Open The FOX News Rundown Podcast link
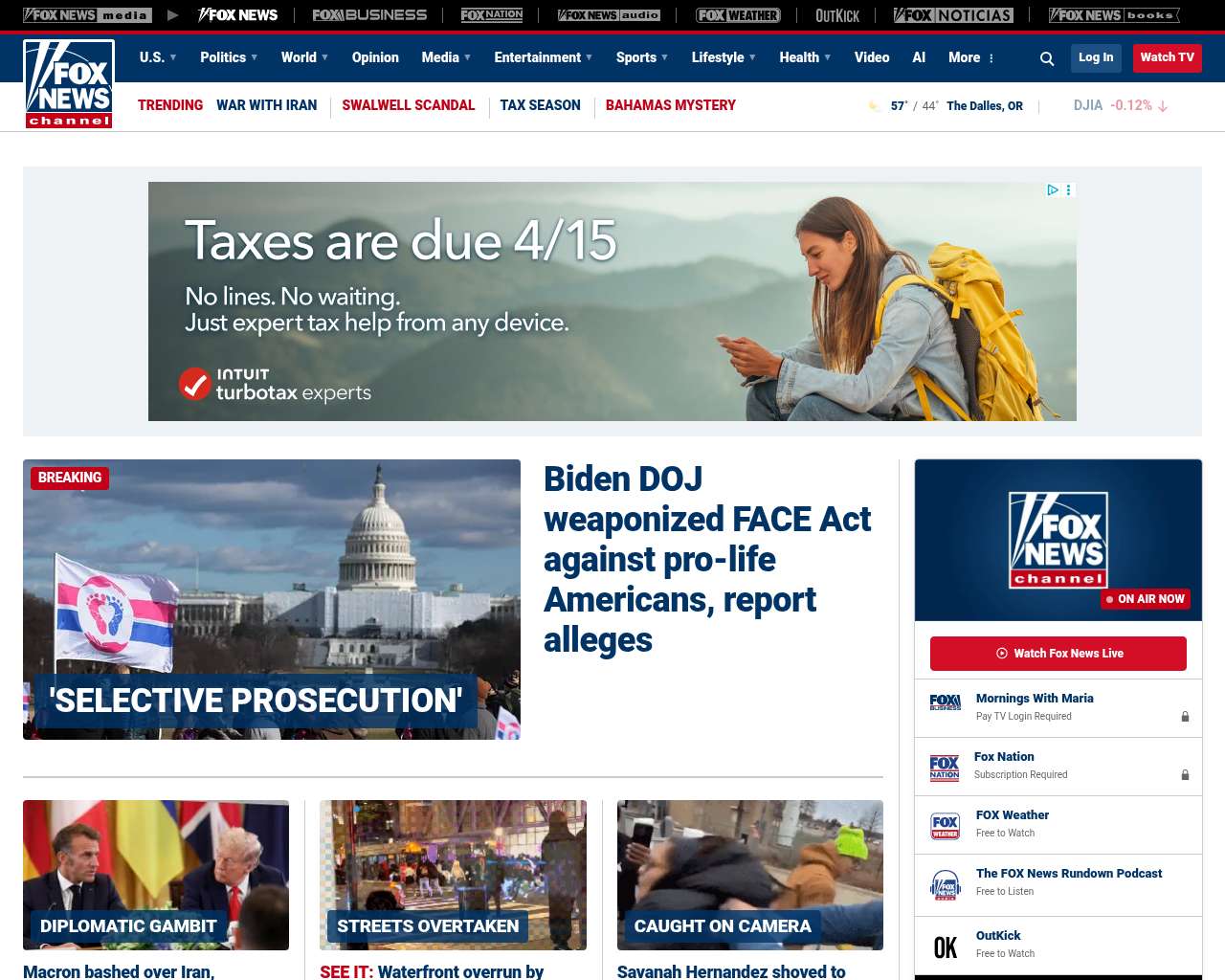This screenshot has width=1225, height=980. (1069, 874)
